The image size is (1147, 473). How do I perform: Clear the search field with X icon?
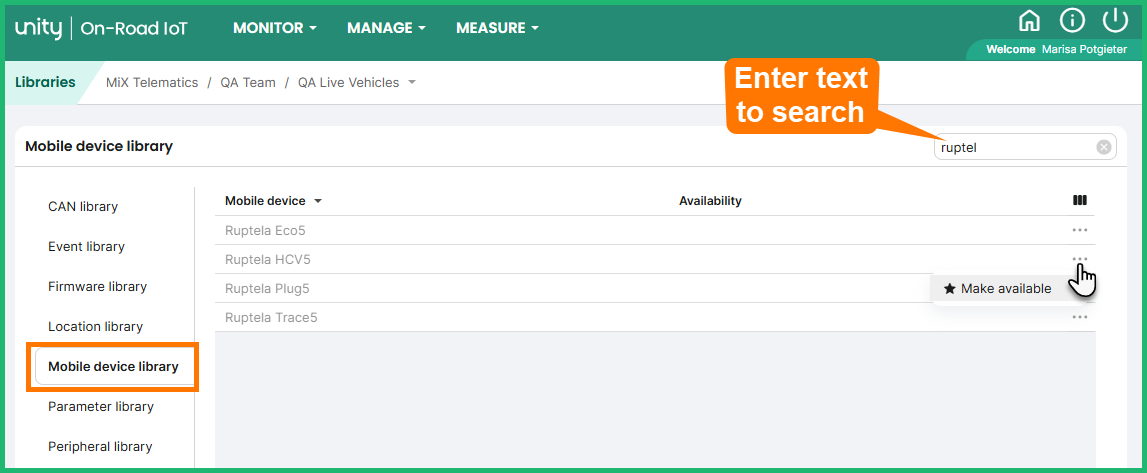1103,148
